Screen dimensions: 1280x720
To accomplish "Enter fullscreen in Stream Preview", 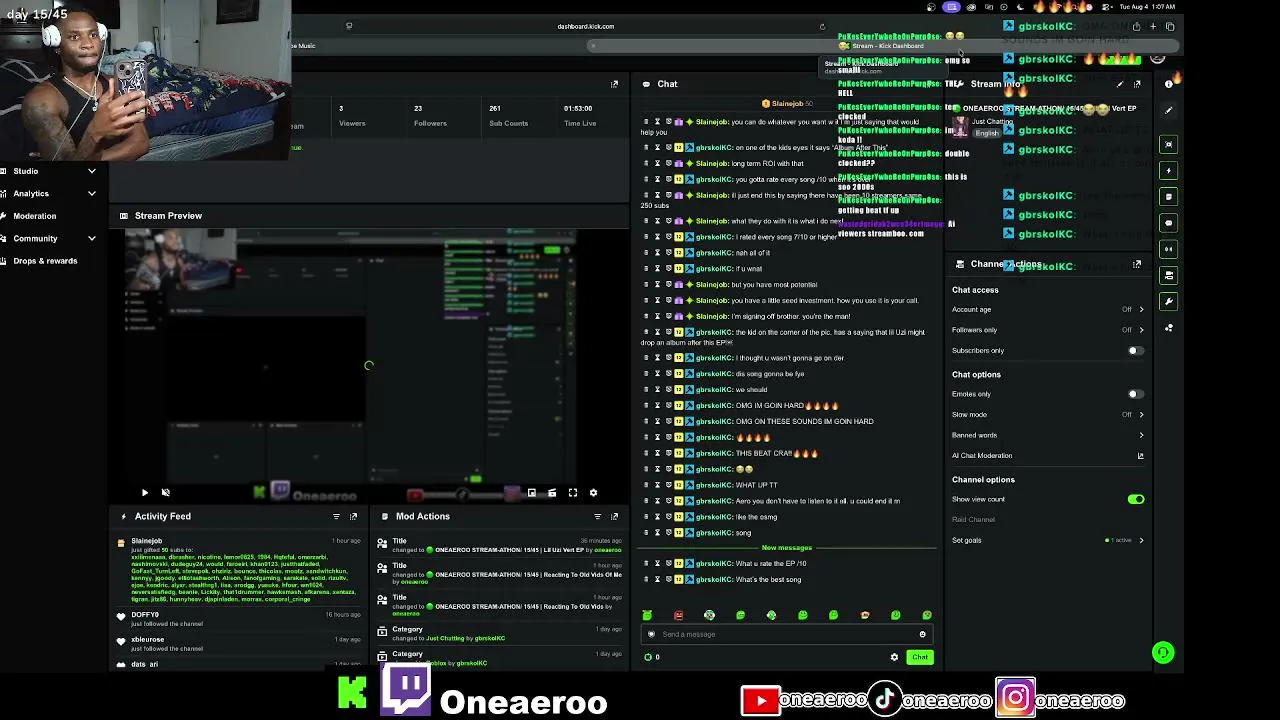I will [x=573, y=492].
